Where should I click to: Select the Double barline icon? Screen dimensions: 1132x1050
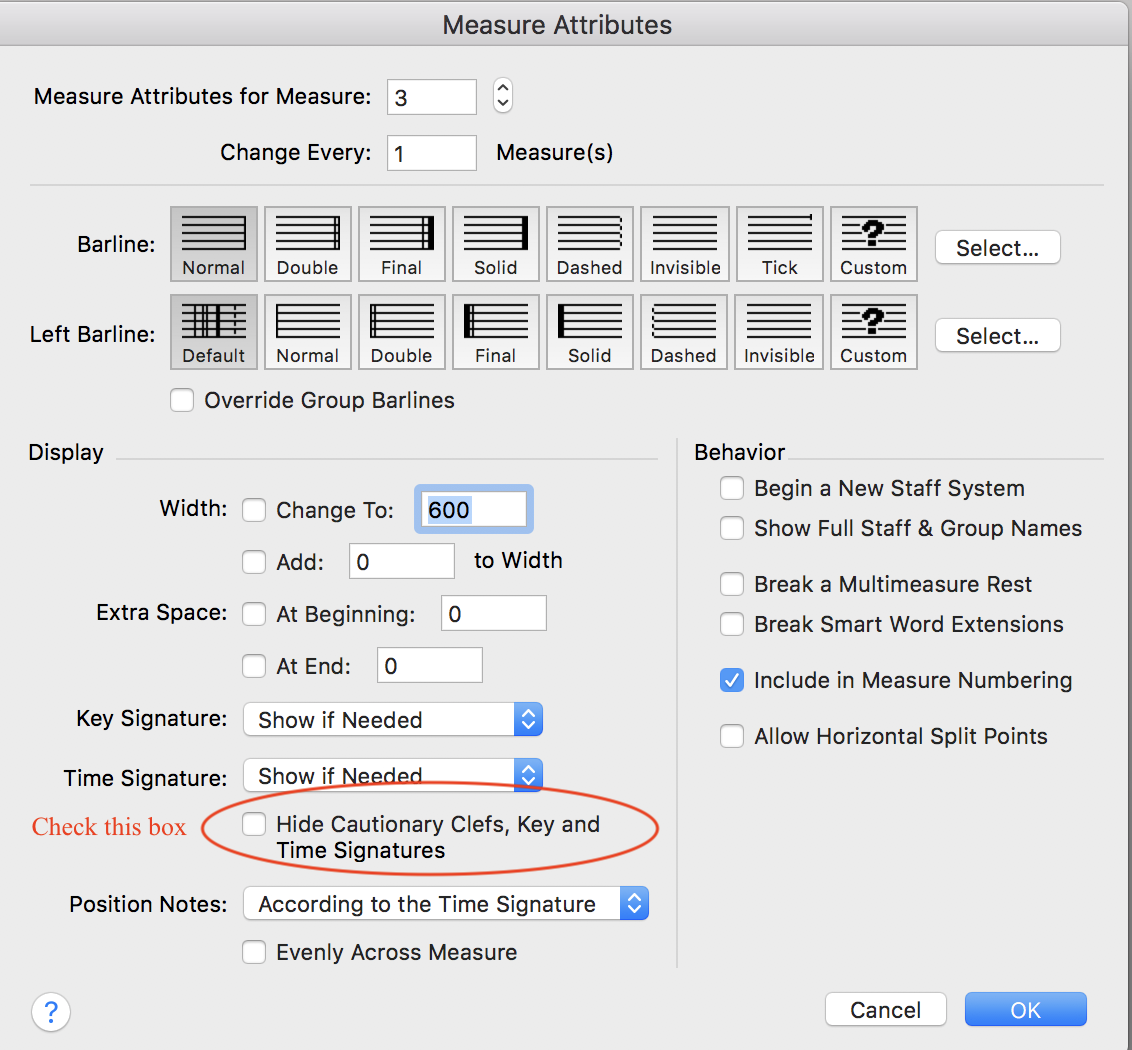[x=307, y=243]
